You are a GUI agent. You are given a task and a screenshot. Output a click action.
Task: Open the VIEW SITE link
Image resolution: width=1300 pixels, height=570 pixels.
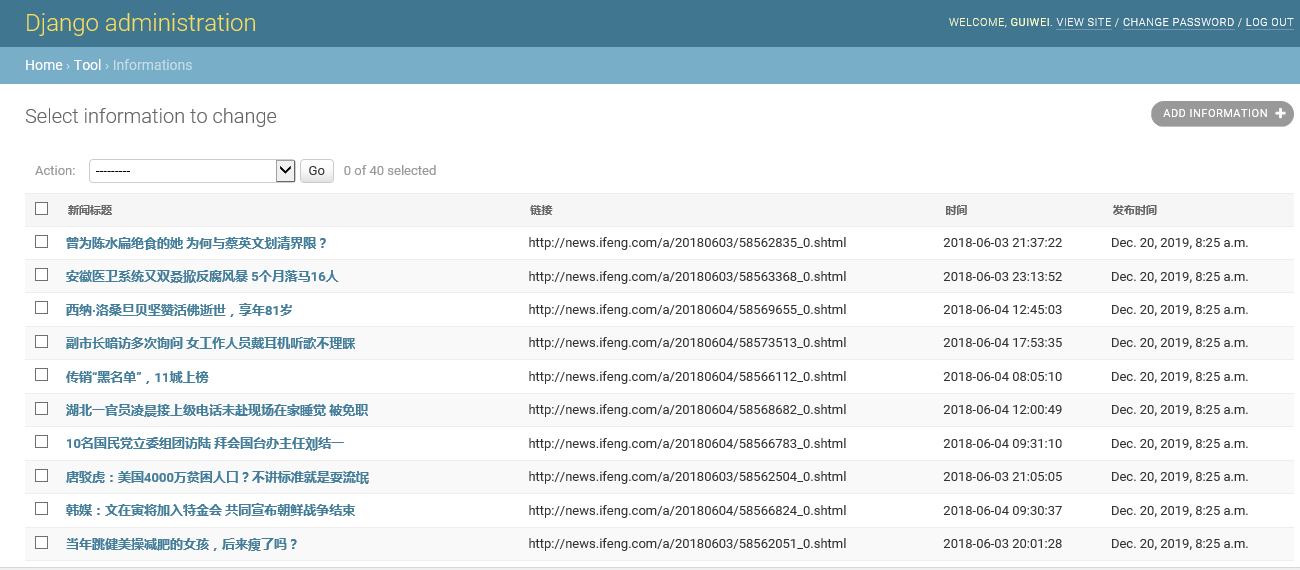(x=1084, y=22)
